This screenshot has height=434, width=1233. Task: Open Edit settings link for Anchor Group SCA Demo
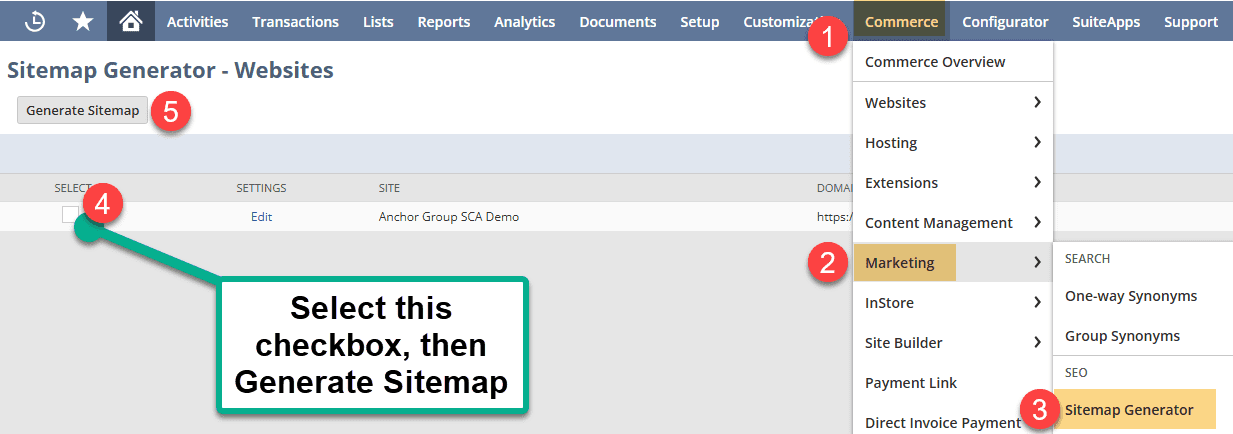click(261, 216)
